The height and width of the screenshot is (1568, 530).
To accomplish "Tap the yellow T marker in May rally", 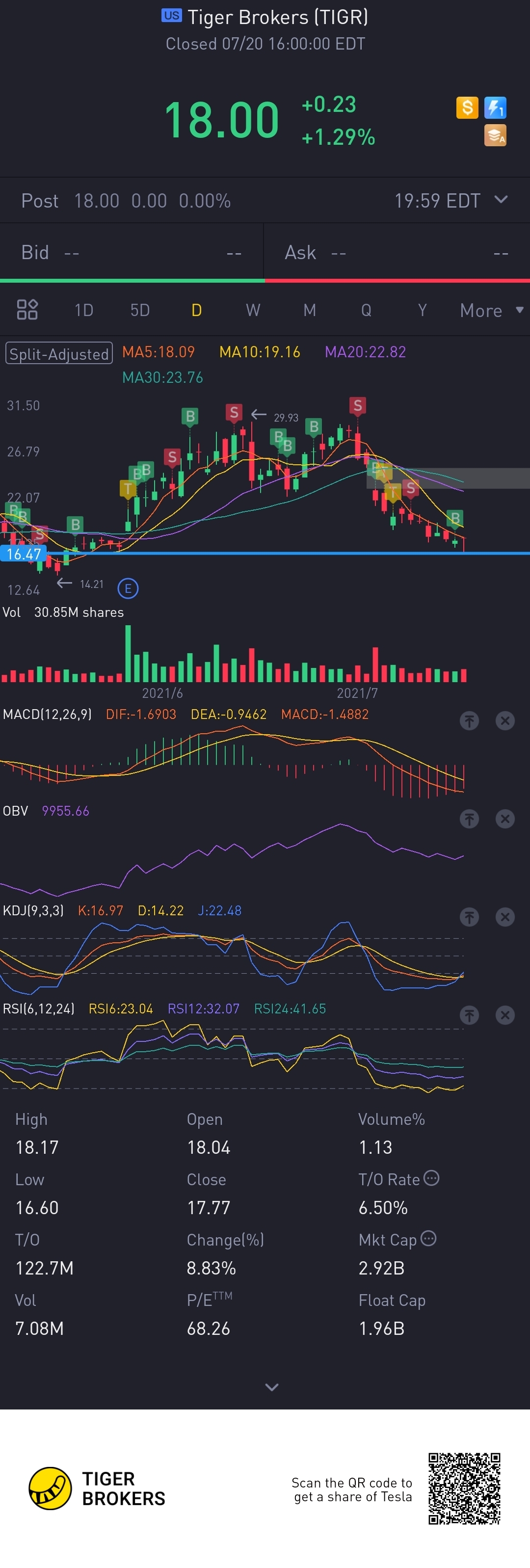I will 128,489.
